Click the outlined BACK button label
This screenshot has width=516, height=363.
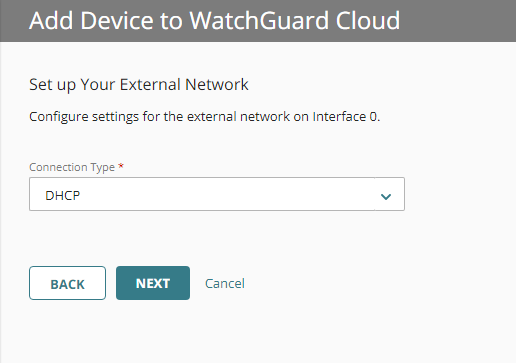click(x=67, y=284)
